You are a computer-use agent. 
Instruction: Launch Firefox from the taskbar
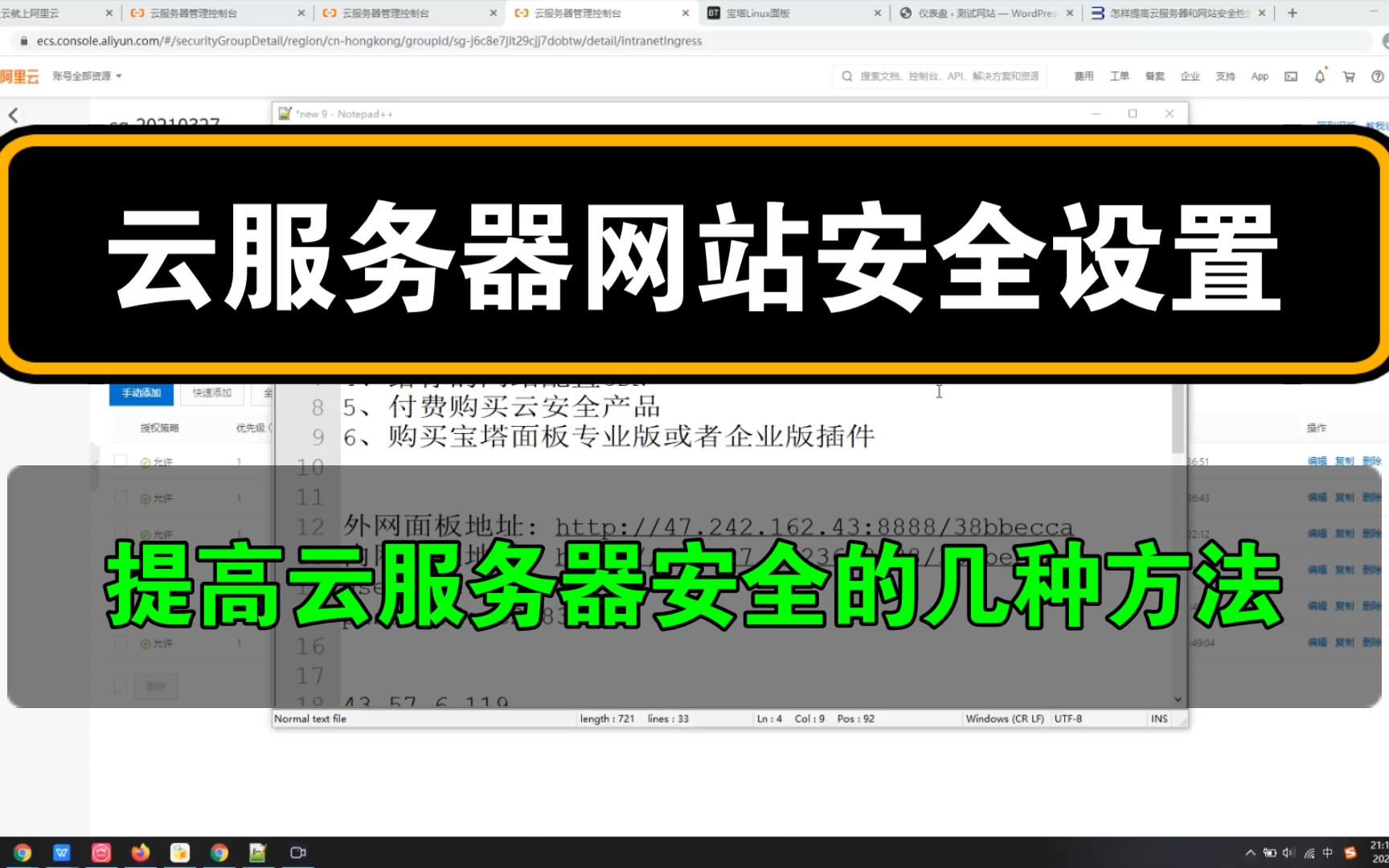tap(141, 852)
